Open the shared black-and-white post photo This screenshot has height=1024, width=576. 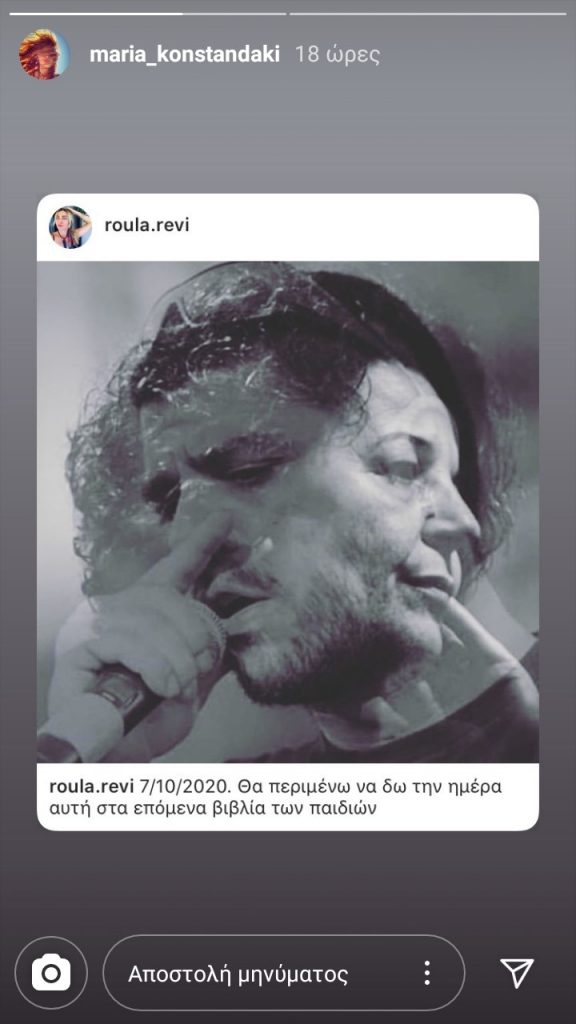point(288,512)
